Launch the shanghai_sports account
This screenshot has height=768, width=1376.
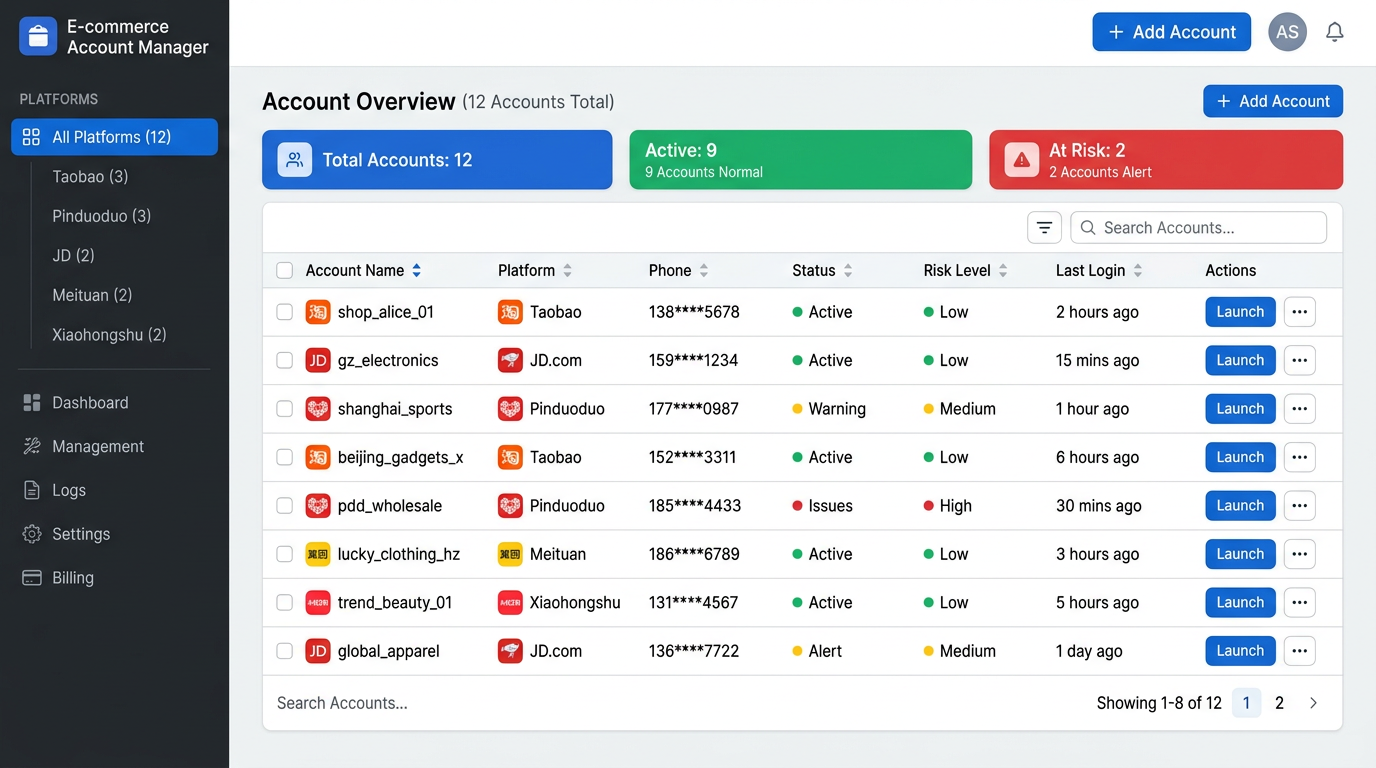(x=1240, y=409)
